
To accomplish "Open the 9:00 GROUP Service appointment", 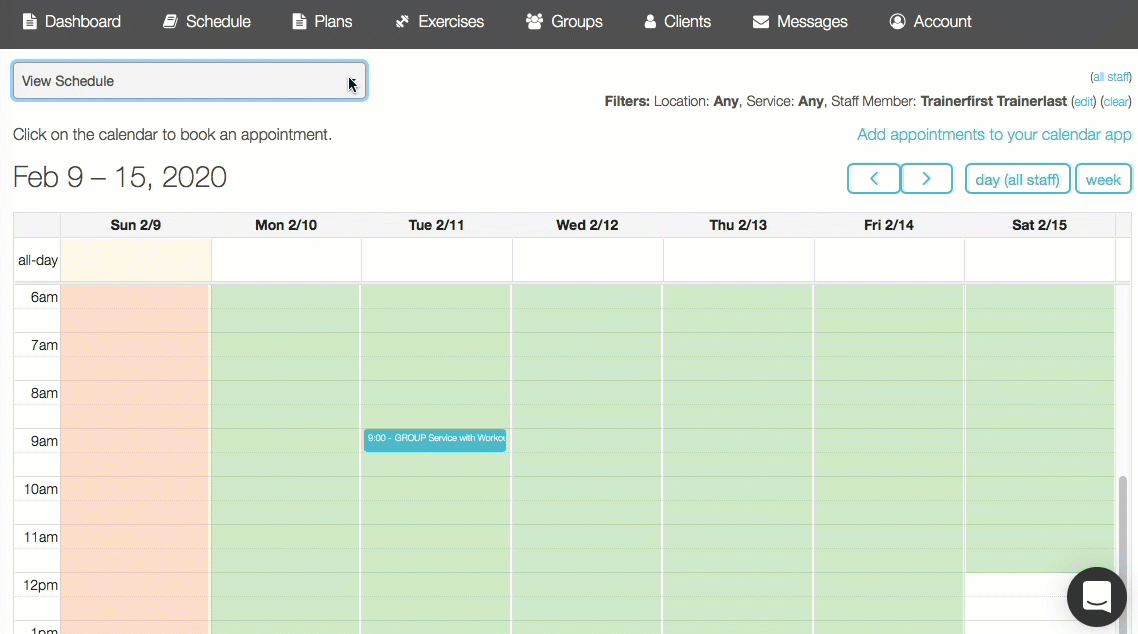I will pyautogui.click(x=435, y=440).
